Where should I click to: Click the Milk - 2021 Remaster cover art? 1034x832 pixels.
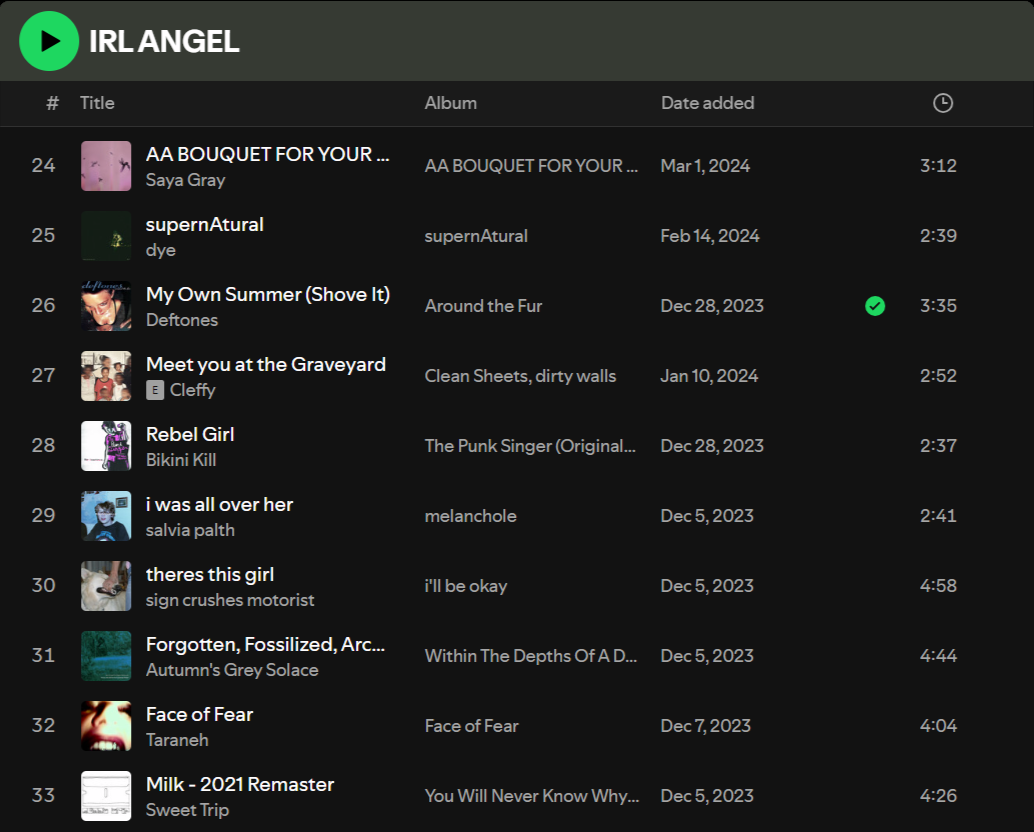(106, 795)
